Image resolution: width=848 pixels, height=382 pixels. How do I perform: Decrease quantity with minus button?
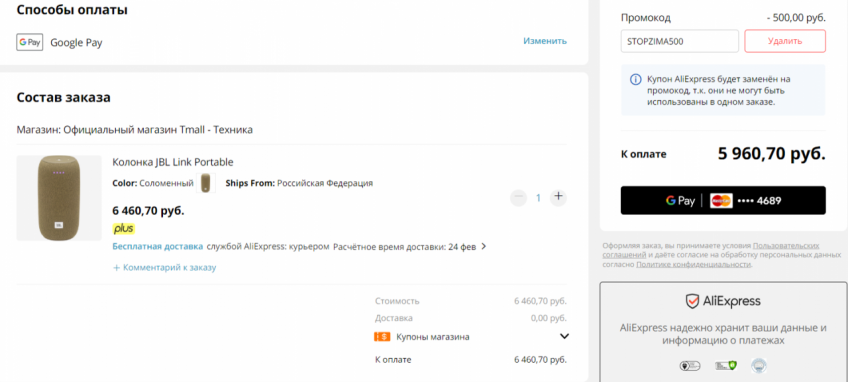tap(518, 197)
